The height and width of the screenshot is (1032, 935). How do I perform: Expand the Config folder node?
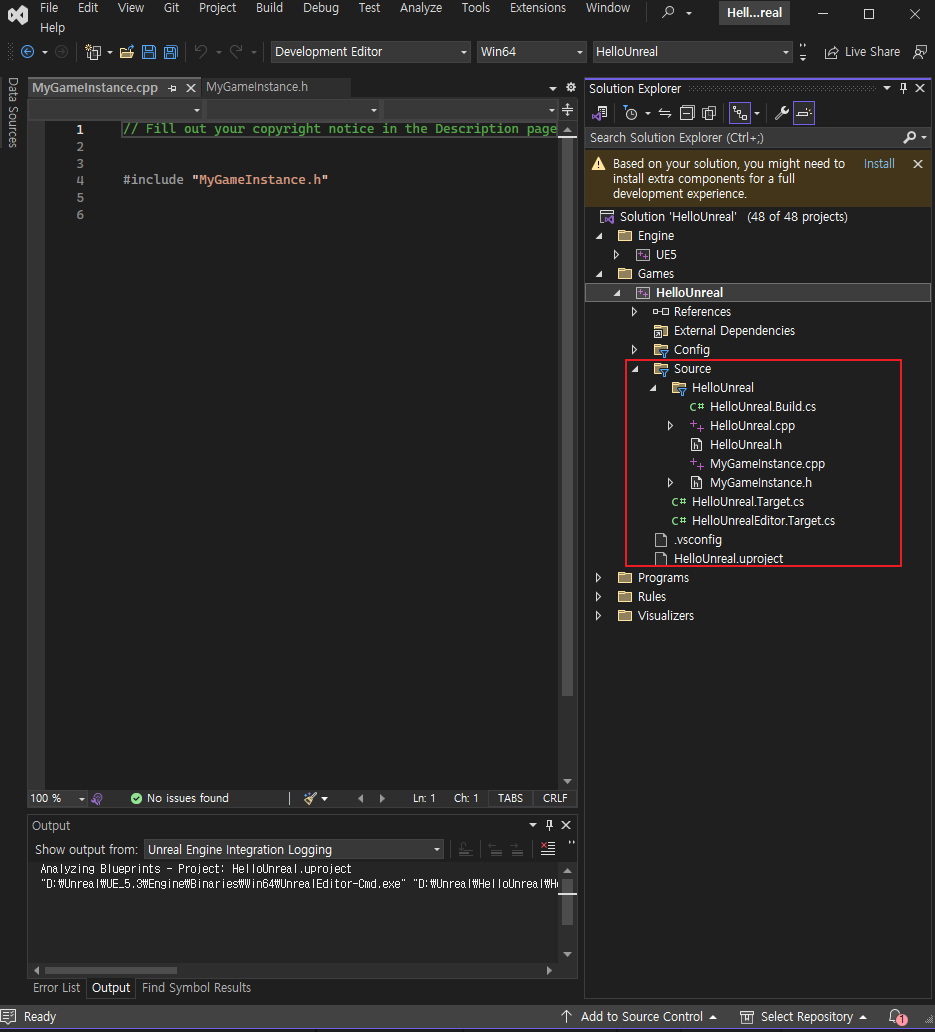pos(634,349)
